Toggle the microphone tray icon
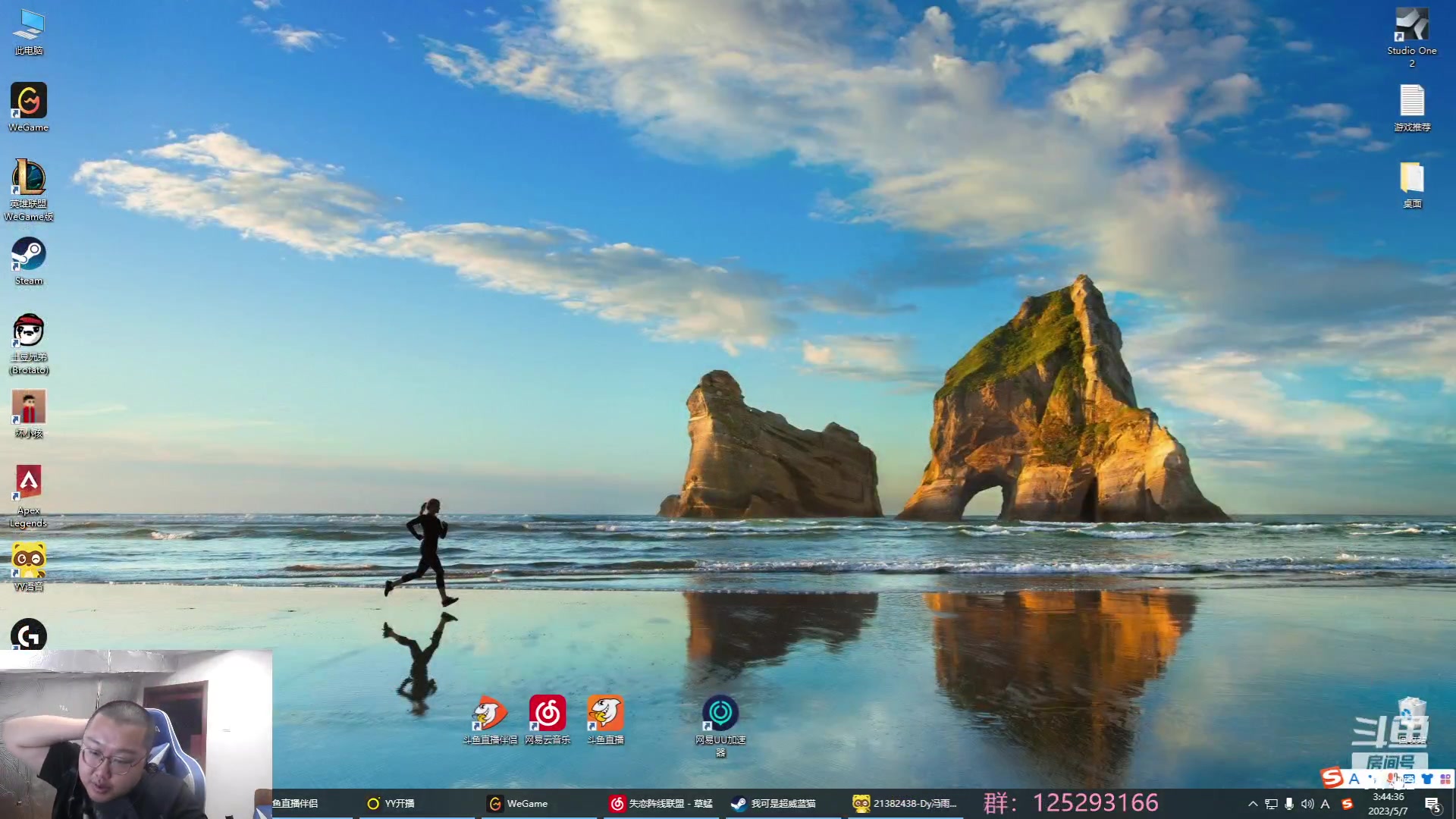Screen dimensions: 1456x819 (x=1289, y=804)
